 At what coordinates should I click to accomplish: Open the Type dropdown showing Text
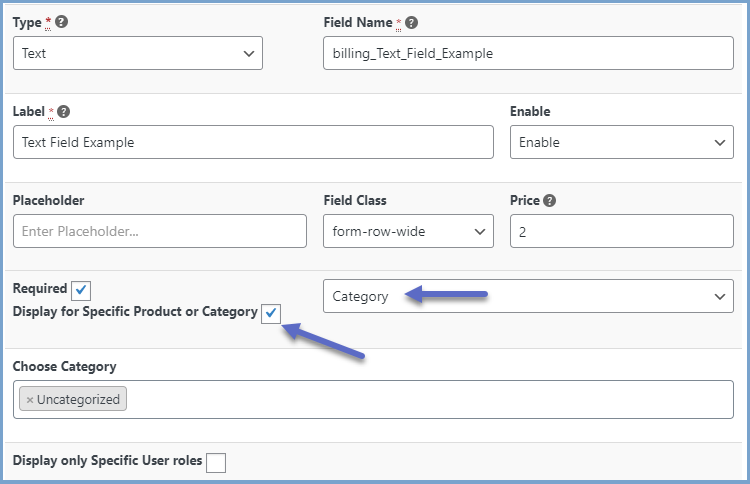click(x=138, y=54)
